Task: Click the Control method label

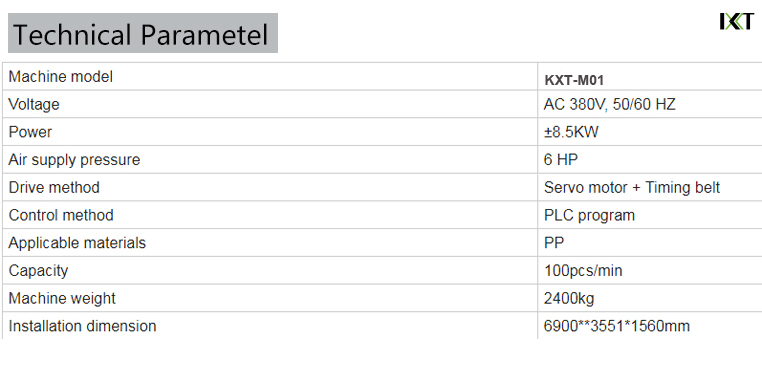Action: coord(61,215)
